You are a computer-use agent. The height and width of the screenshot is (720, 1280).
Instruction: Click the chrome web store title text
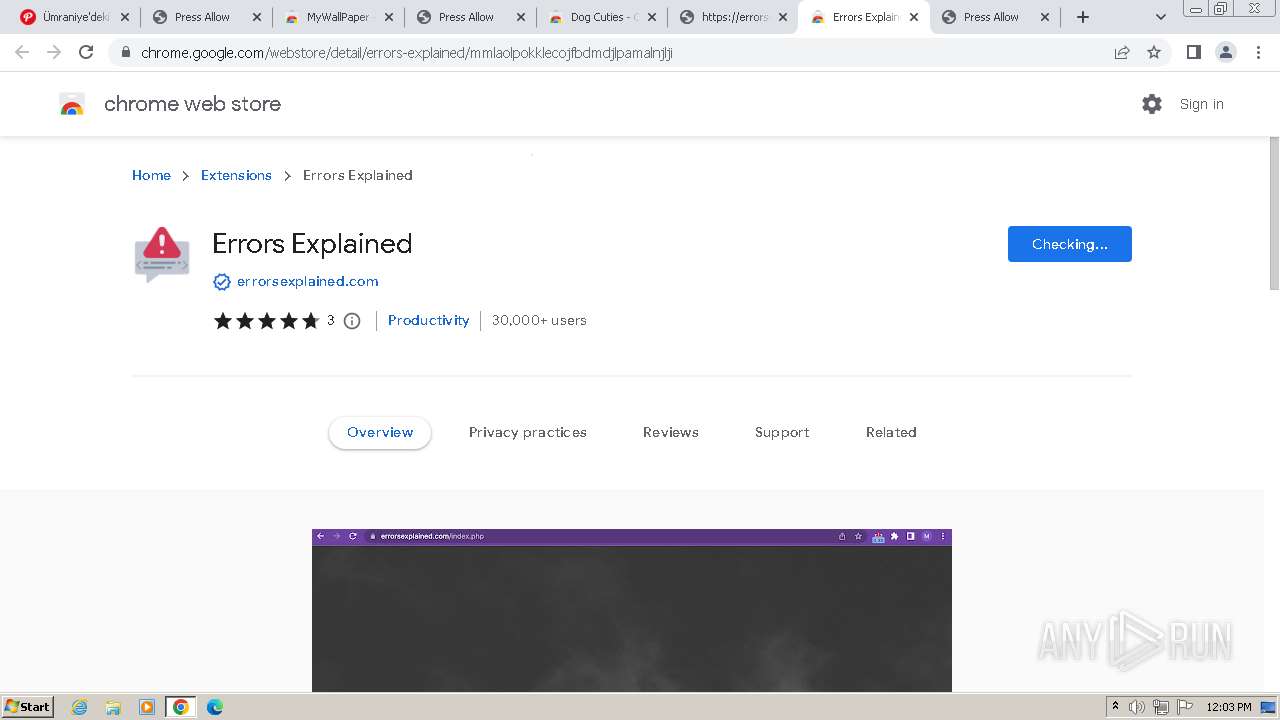click(x=192, y=104)
